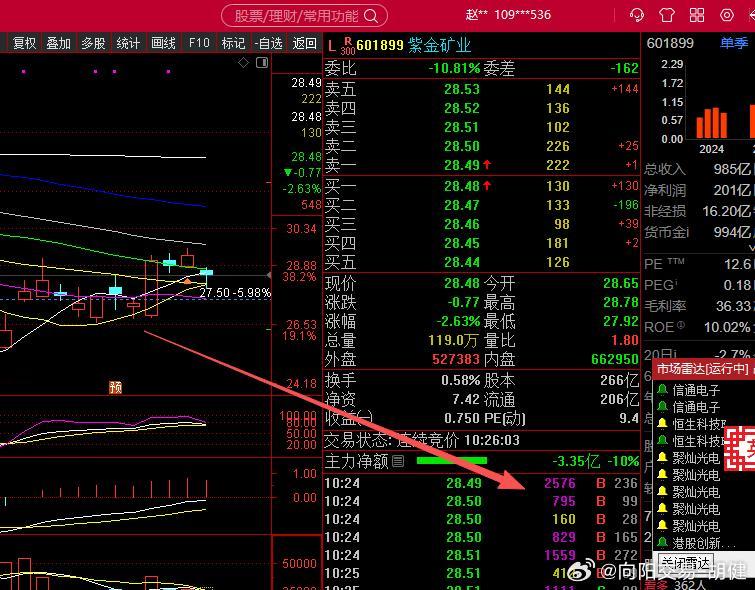Image resolution: width=755 pixels, height=590 pixels.
Task: Open the 多股 view
Action: coord(93,43)
